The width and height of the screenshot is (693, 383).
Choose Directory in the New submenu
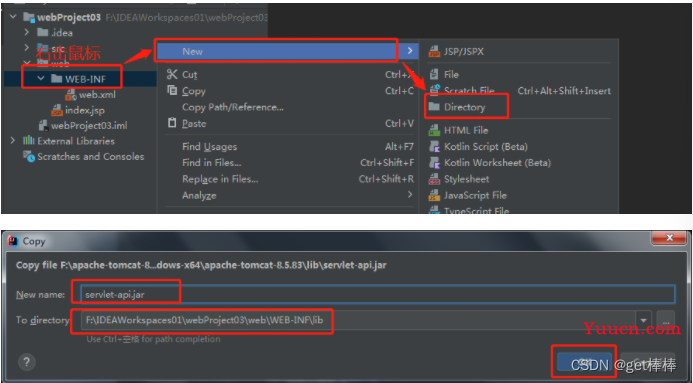[x=518, y=107]
